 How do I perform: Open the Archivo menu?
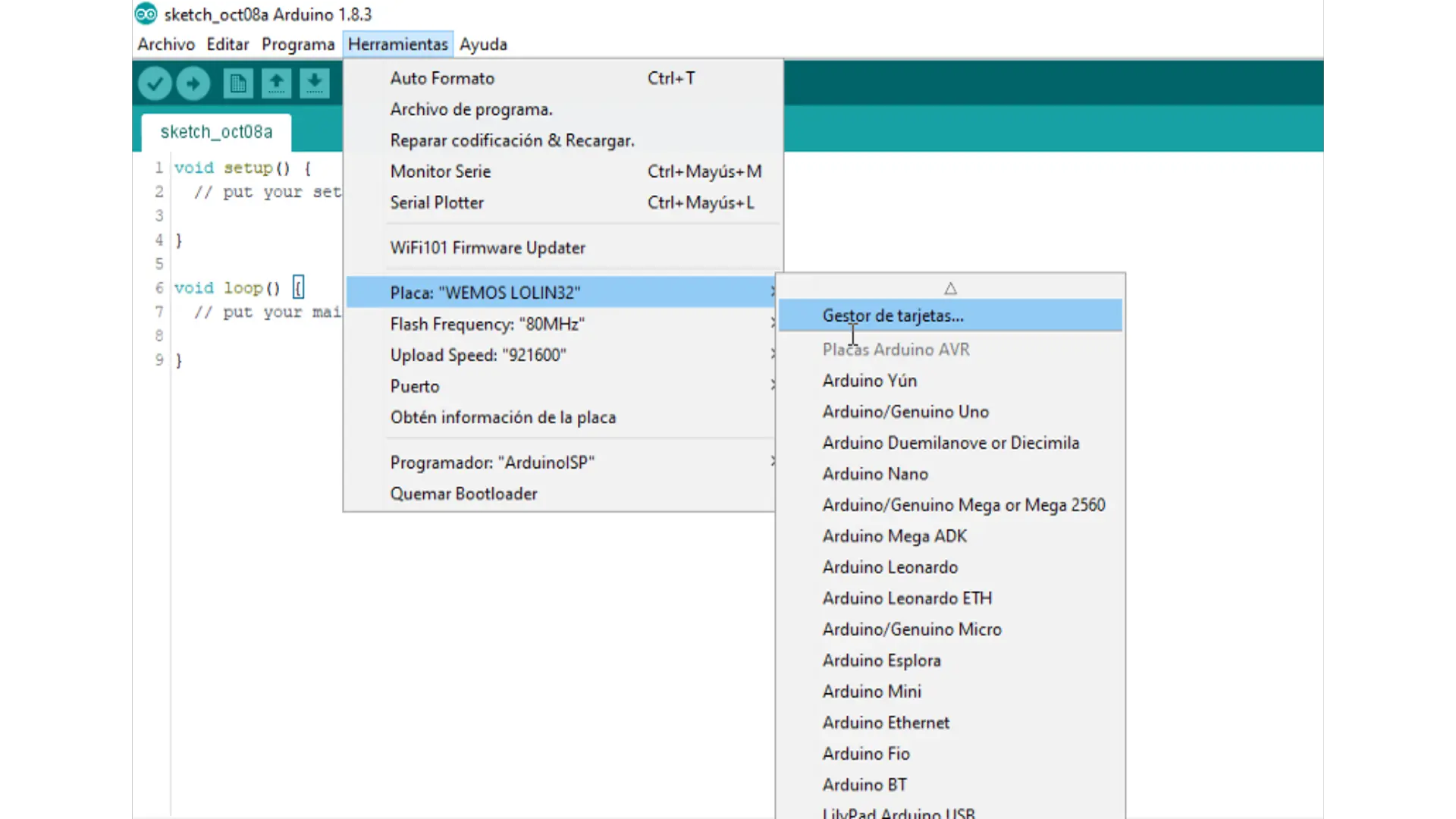tap(166, 44)
